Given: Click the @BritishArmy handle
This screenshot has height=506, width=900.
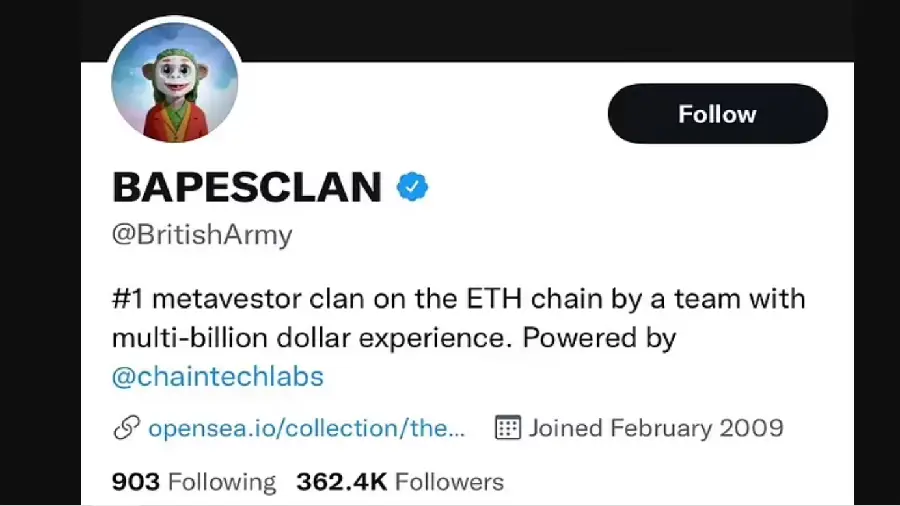Looking at the screenshot, I should point(202,236).
